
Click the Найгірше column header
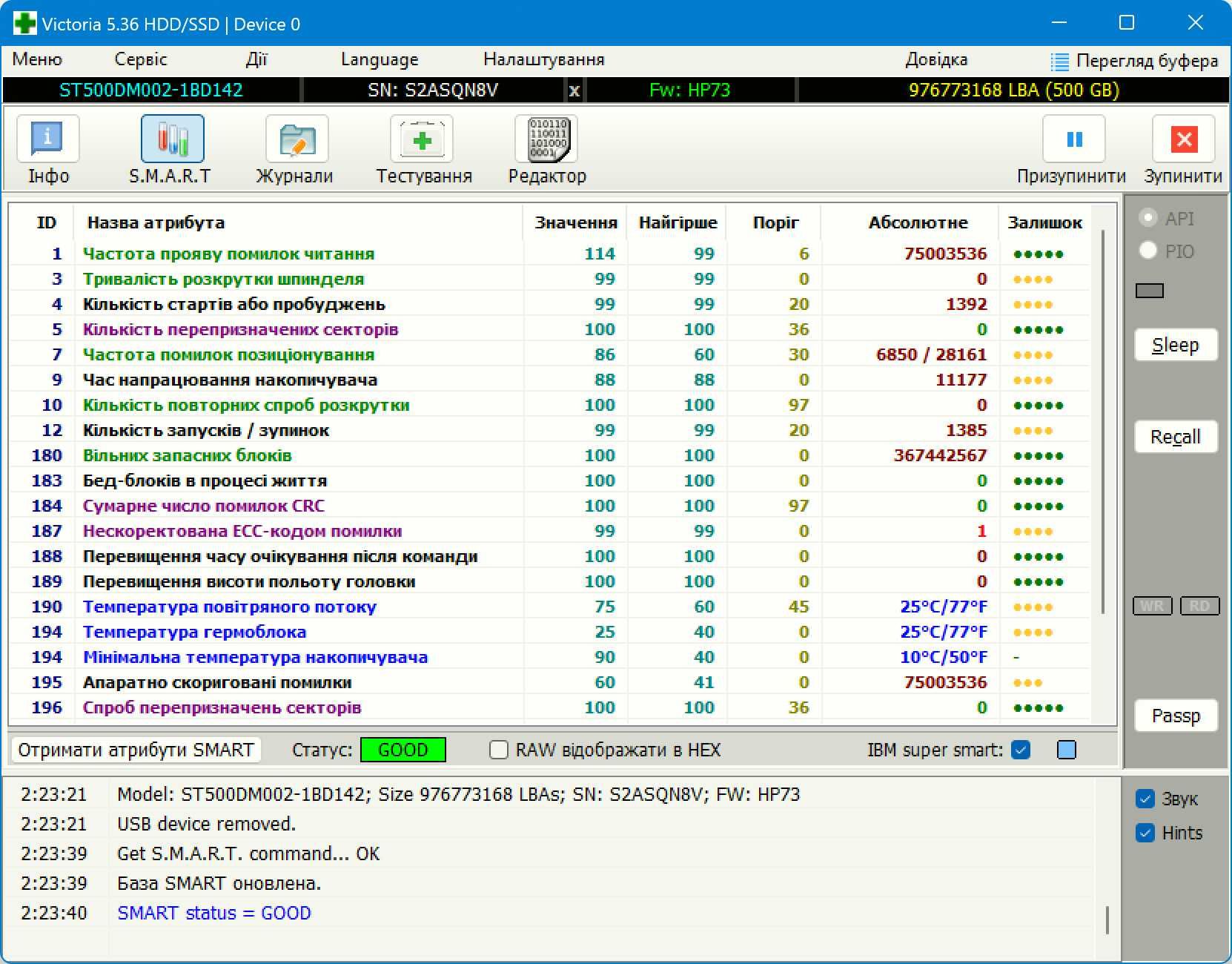click(678, 222)
